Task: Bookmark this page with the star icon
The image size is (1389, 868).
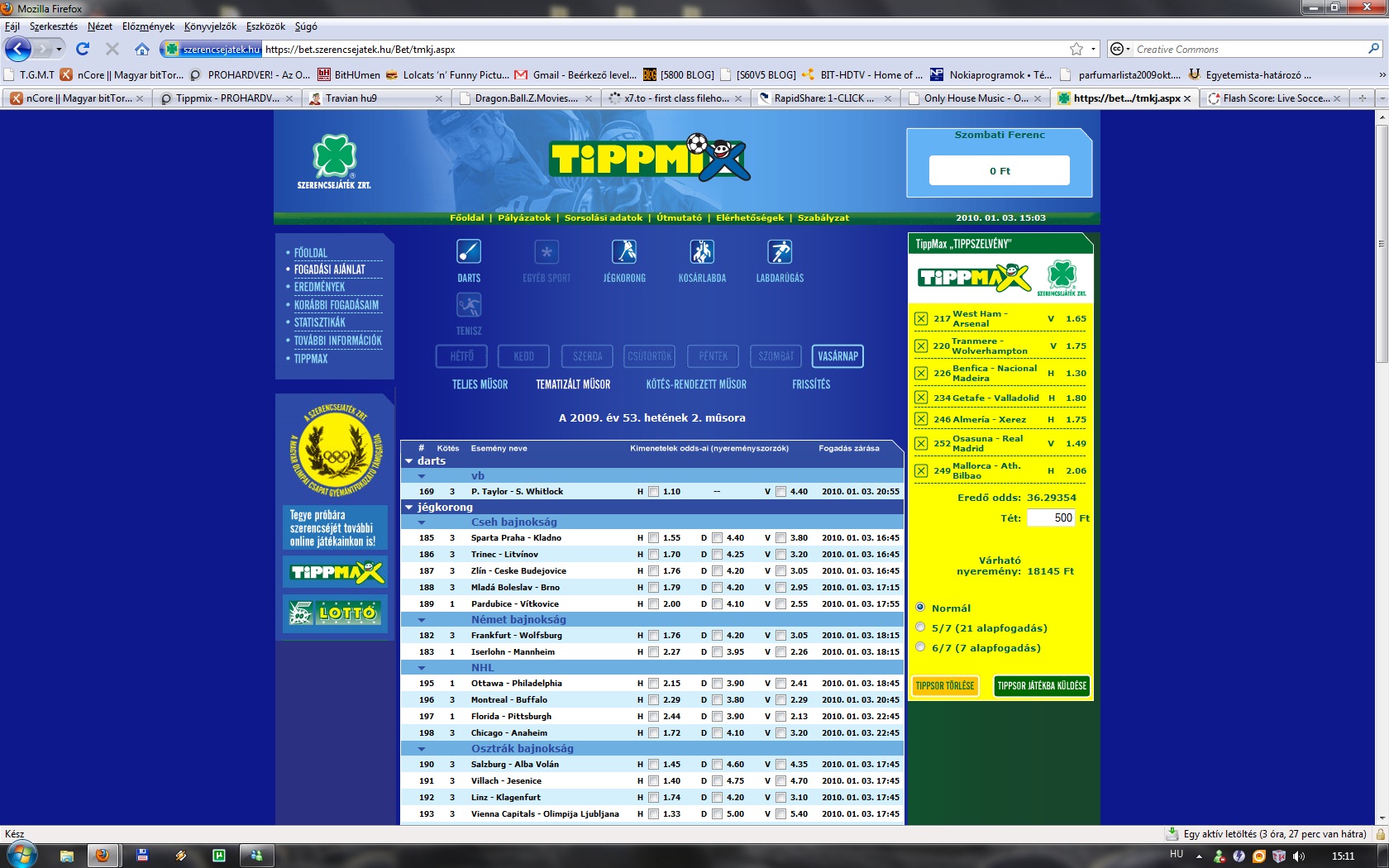Action: 1076,49
